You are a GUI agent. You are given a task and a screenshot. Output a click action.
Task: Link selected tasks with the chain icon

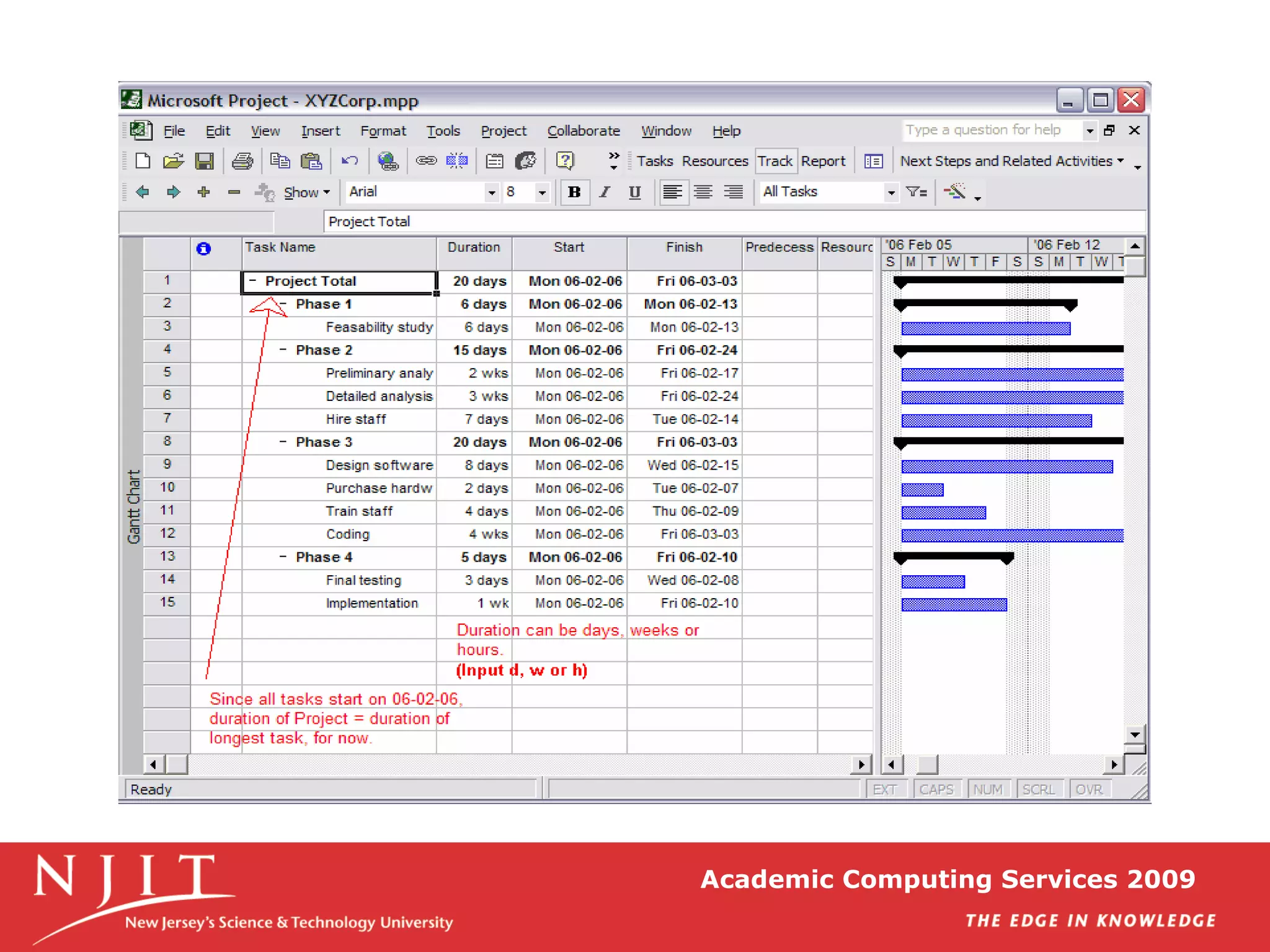426,161
